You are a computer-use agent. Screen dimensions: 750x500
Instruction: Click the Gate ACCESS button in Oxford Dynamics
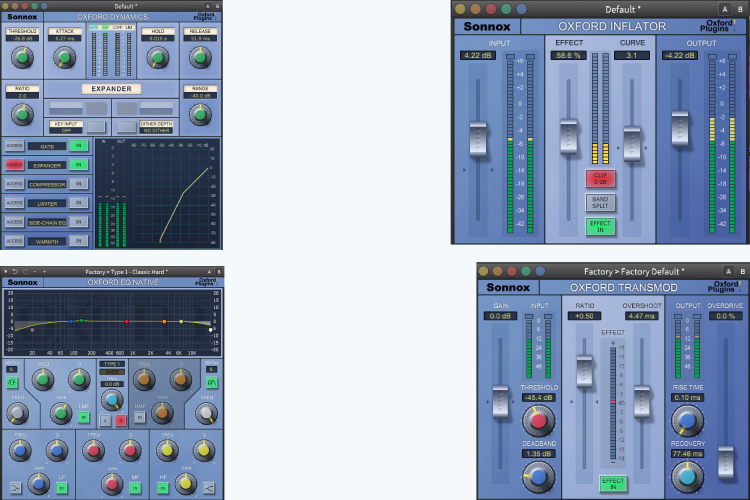(x=14, y=145)
